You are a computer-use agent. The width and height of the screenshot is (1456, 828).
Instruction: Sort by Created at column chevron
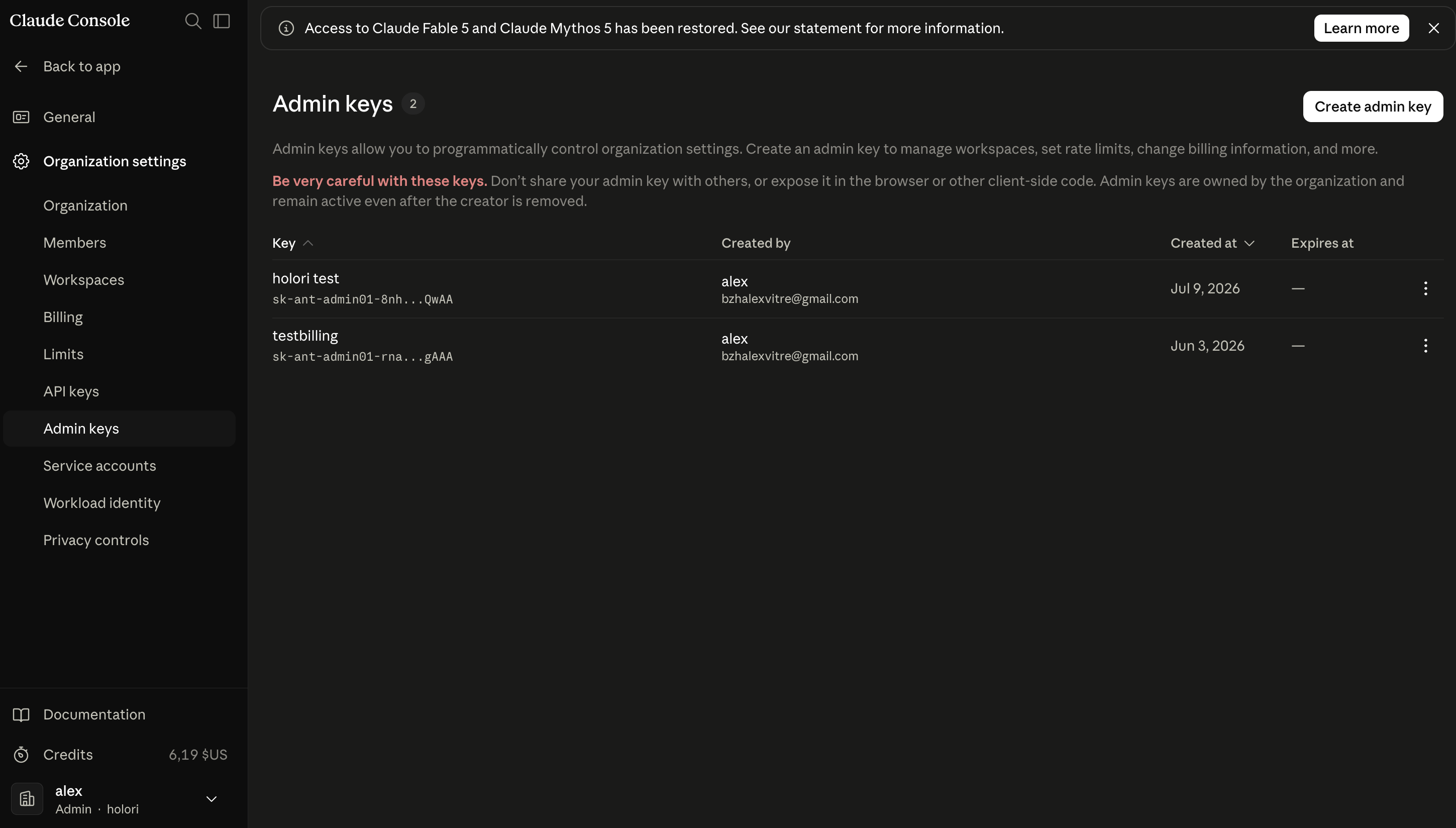(1249, 243)
